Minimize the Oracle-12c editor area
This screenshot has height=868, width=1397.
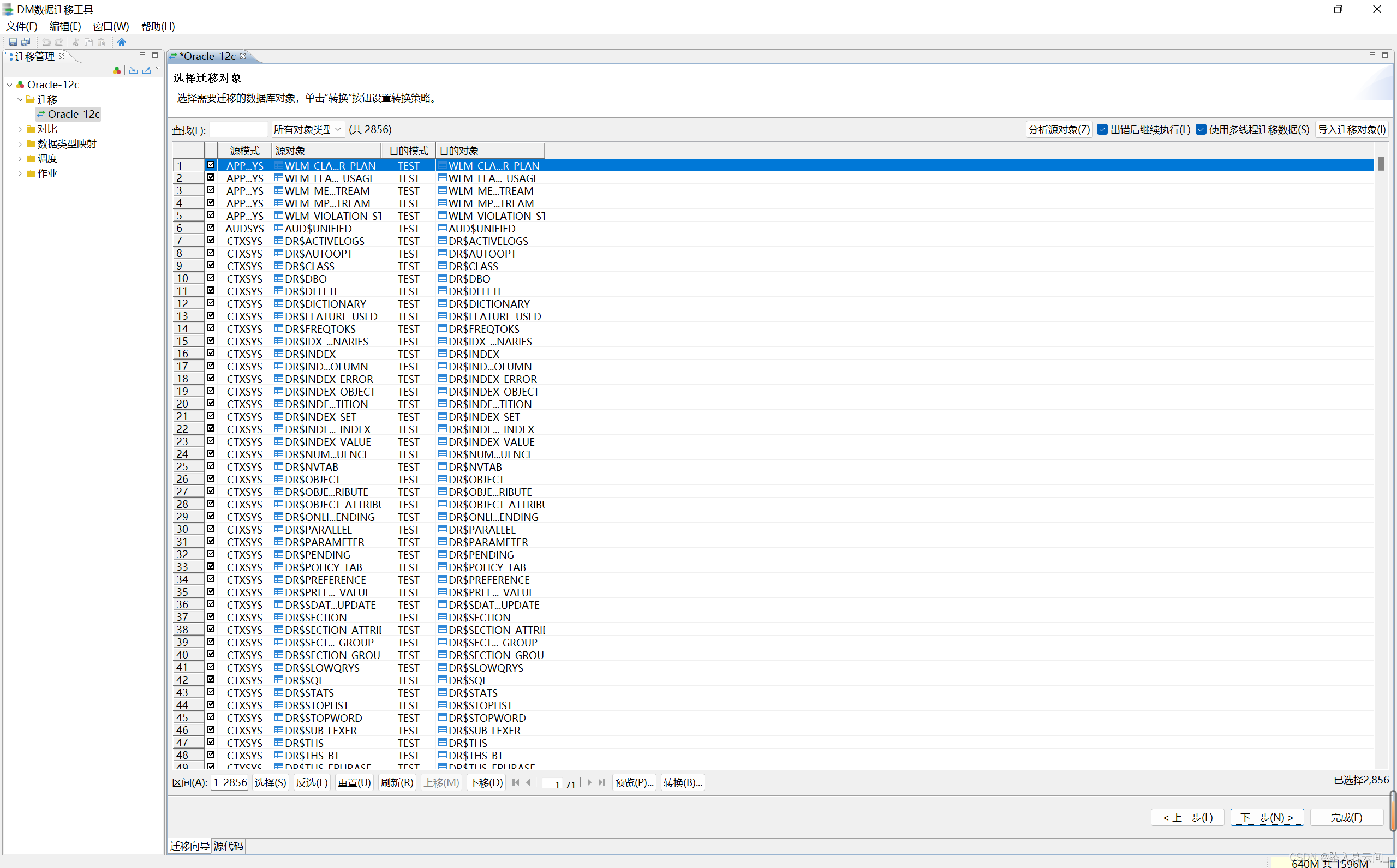tap(1372, 55)
